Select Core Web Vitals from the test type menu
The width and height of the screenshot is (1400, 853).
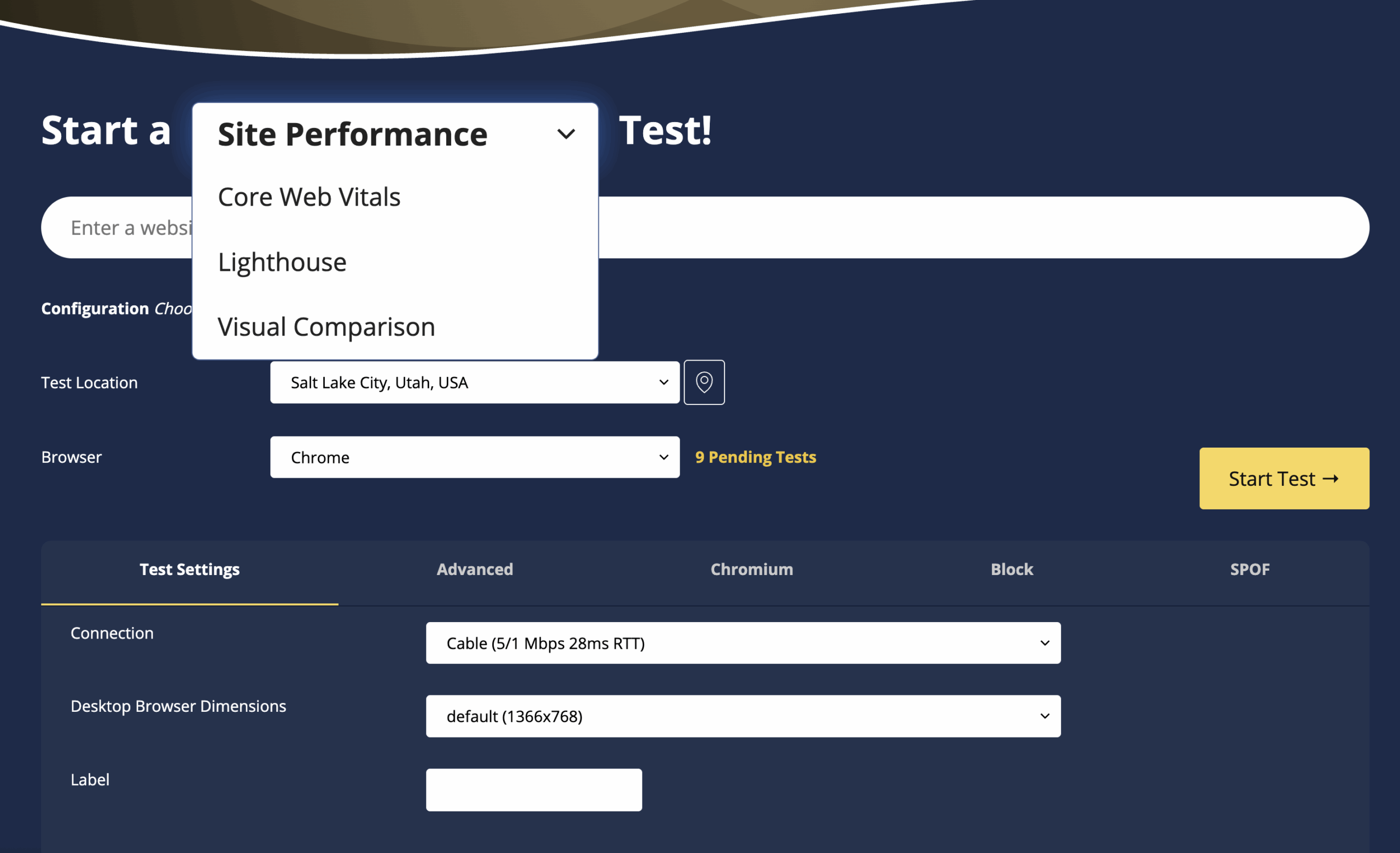point(309,197)
